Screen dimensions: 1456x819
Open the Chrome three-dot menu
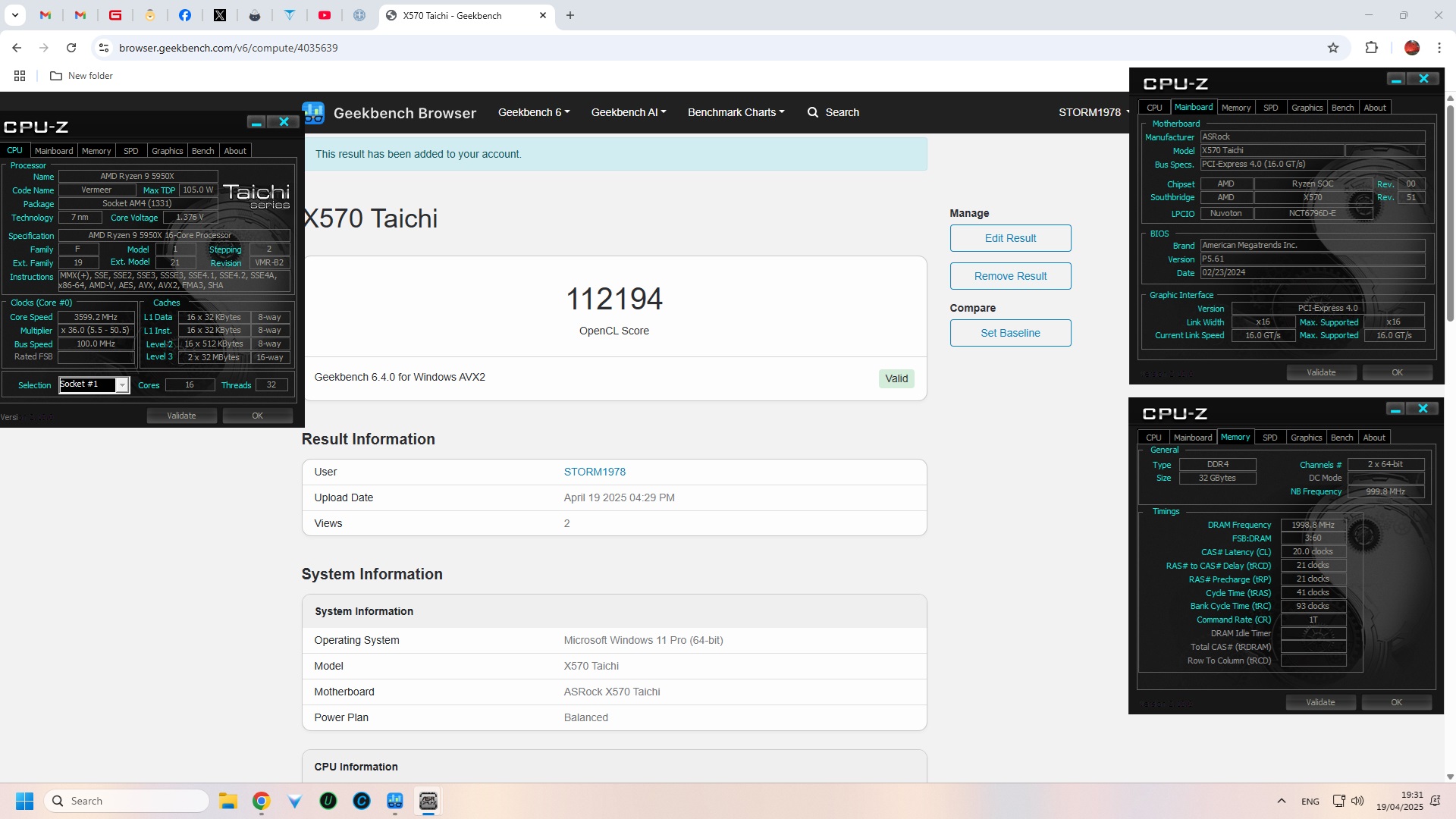[1439, 48]
